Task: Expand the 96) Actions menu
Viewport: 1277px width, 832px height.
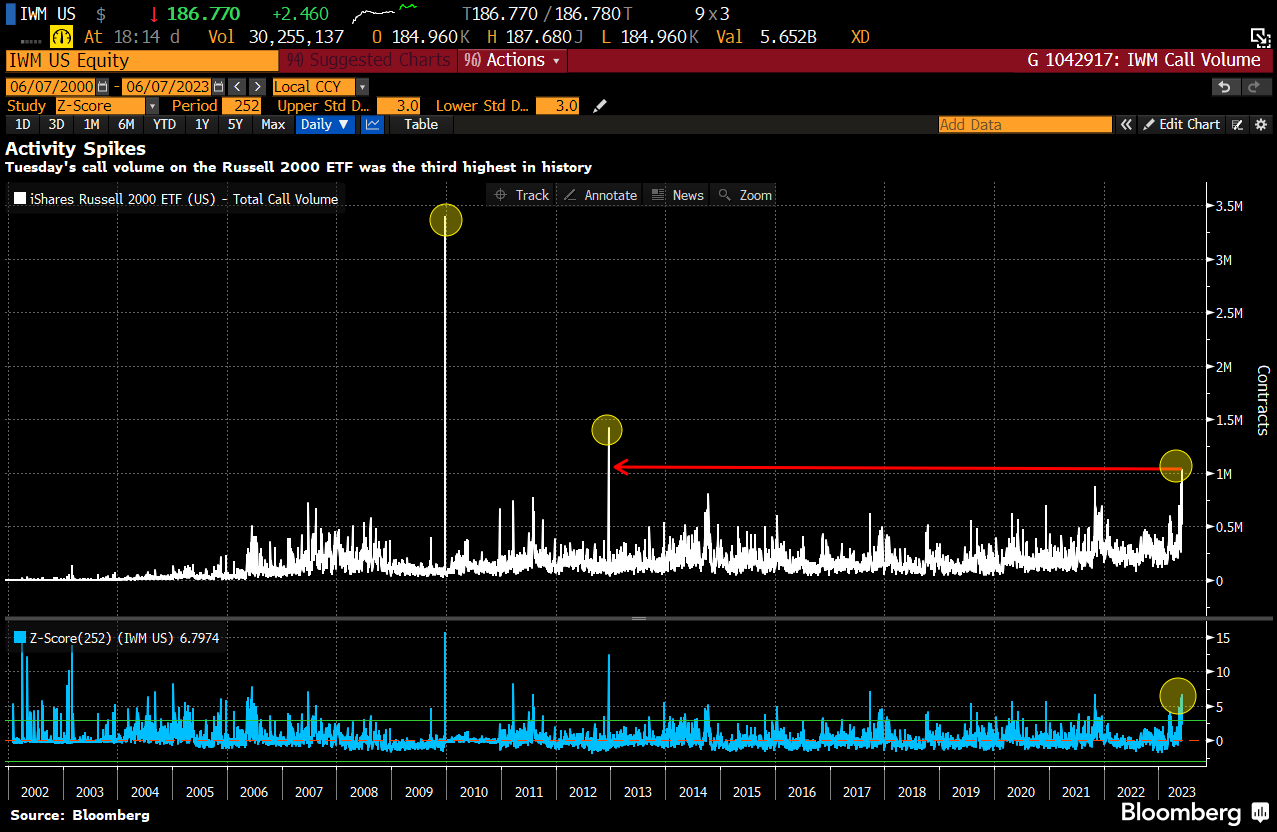Action: (512, 60)
